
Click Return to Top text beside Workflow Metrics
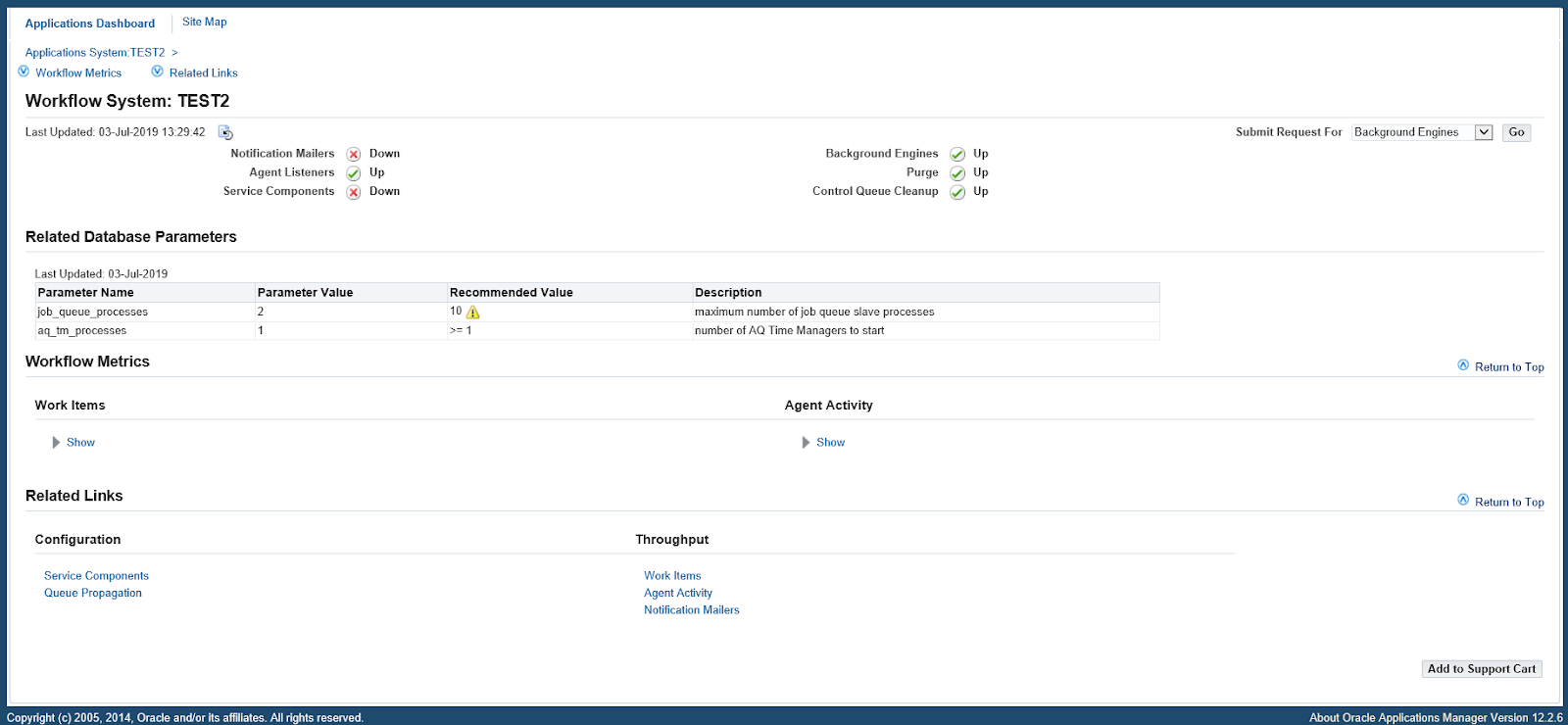coord(1509,367)
